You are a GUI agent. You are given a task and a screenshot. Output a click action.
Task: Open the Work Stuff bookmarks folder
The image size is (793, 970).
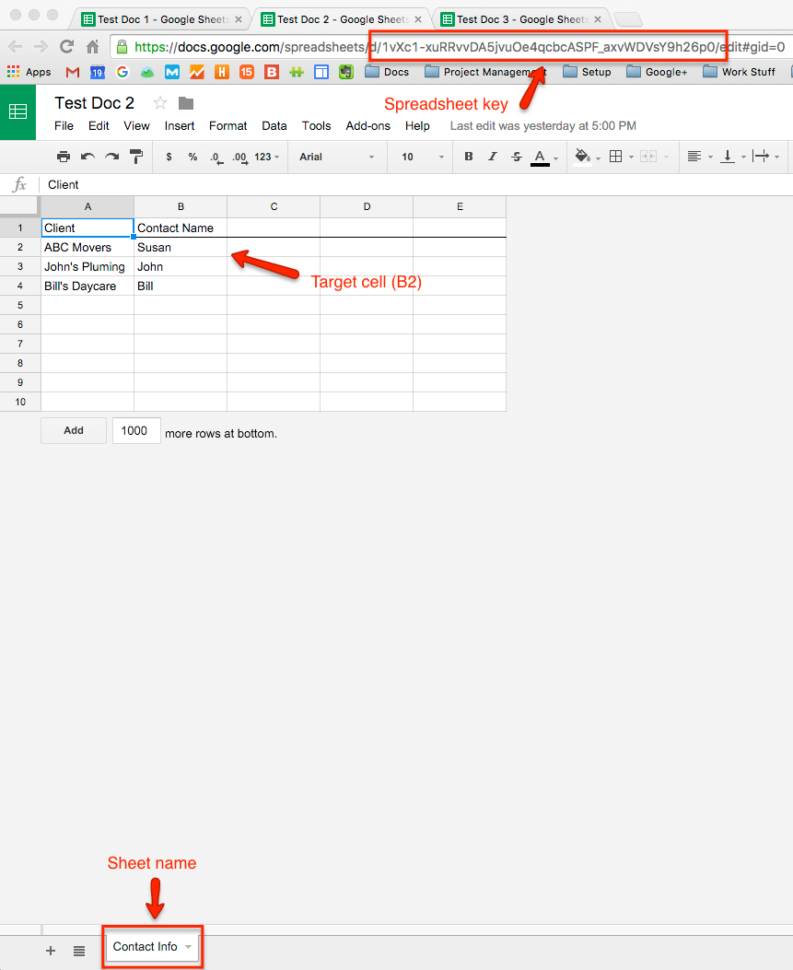[739, 72]
